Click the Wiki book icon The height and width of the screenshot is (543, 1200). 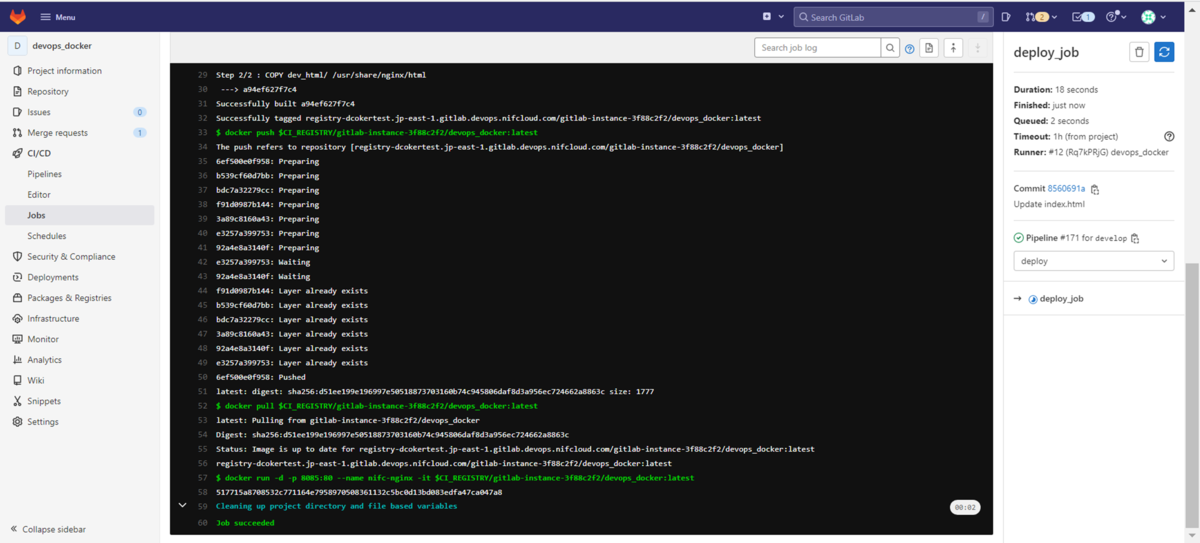pyautogui.click(x=17, y=381)
